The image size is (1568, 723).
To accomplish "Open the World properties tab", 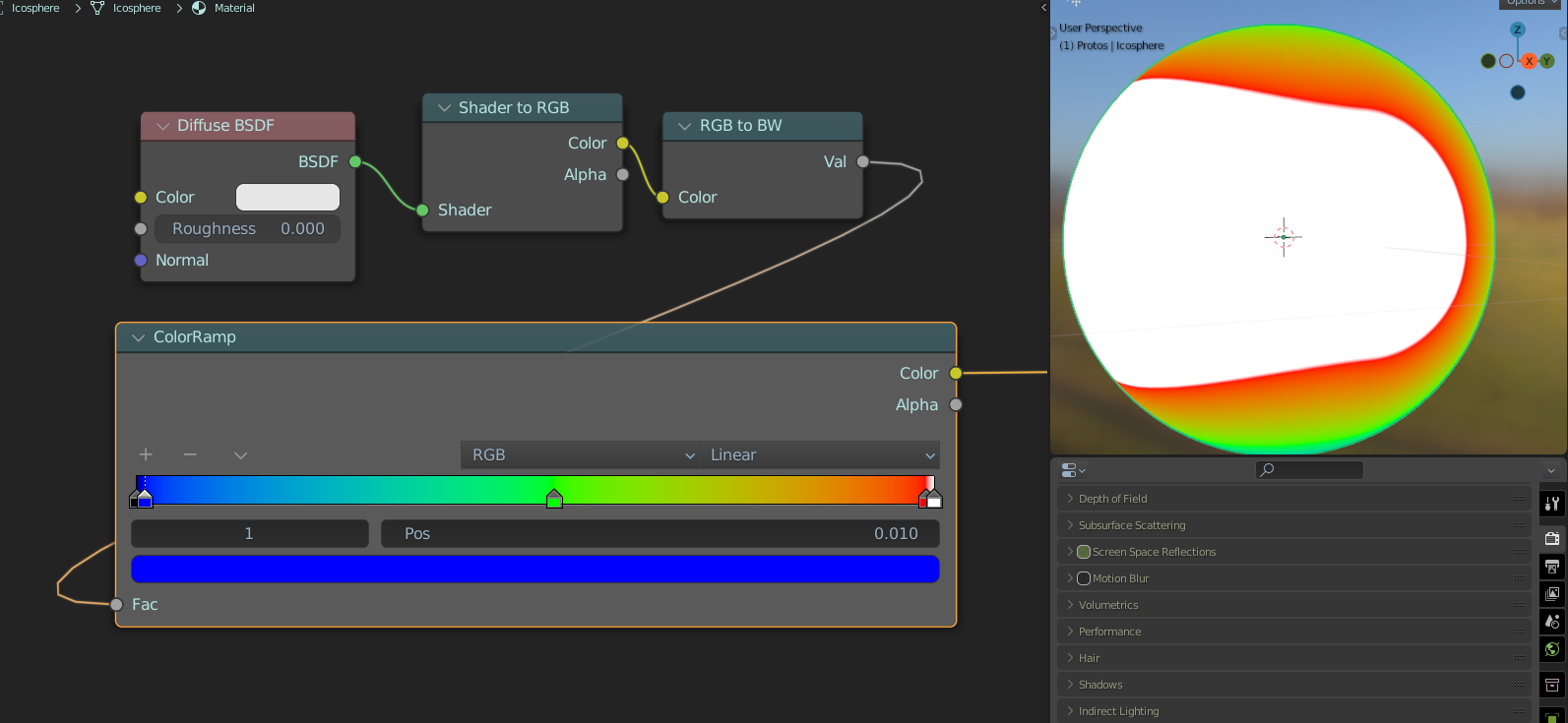I will [x=1552, y=649].
